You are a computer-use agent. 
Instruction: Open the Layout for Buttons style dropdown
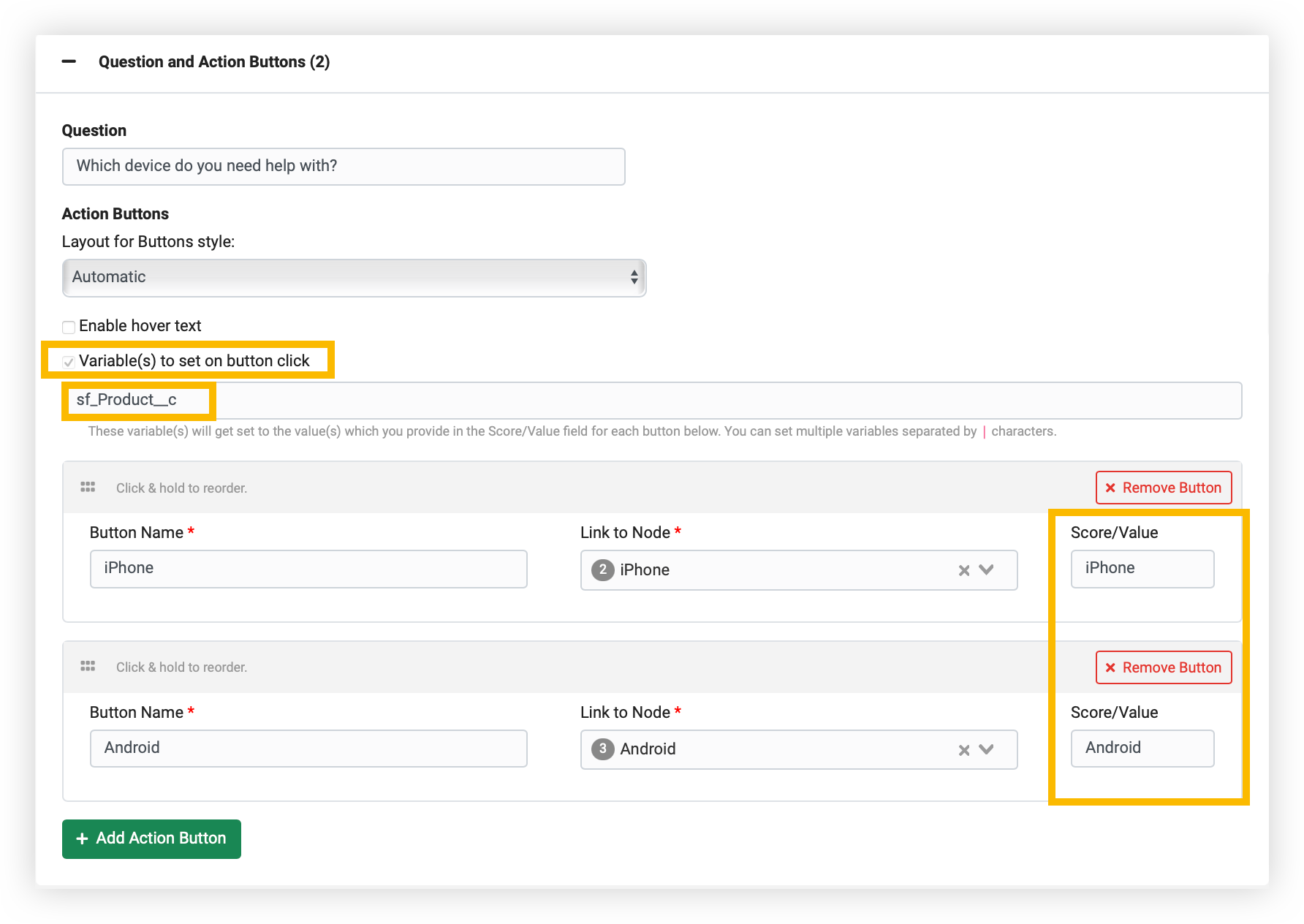click(x=353, y=278)
